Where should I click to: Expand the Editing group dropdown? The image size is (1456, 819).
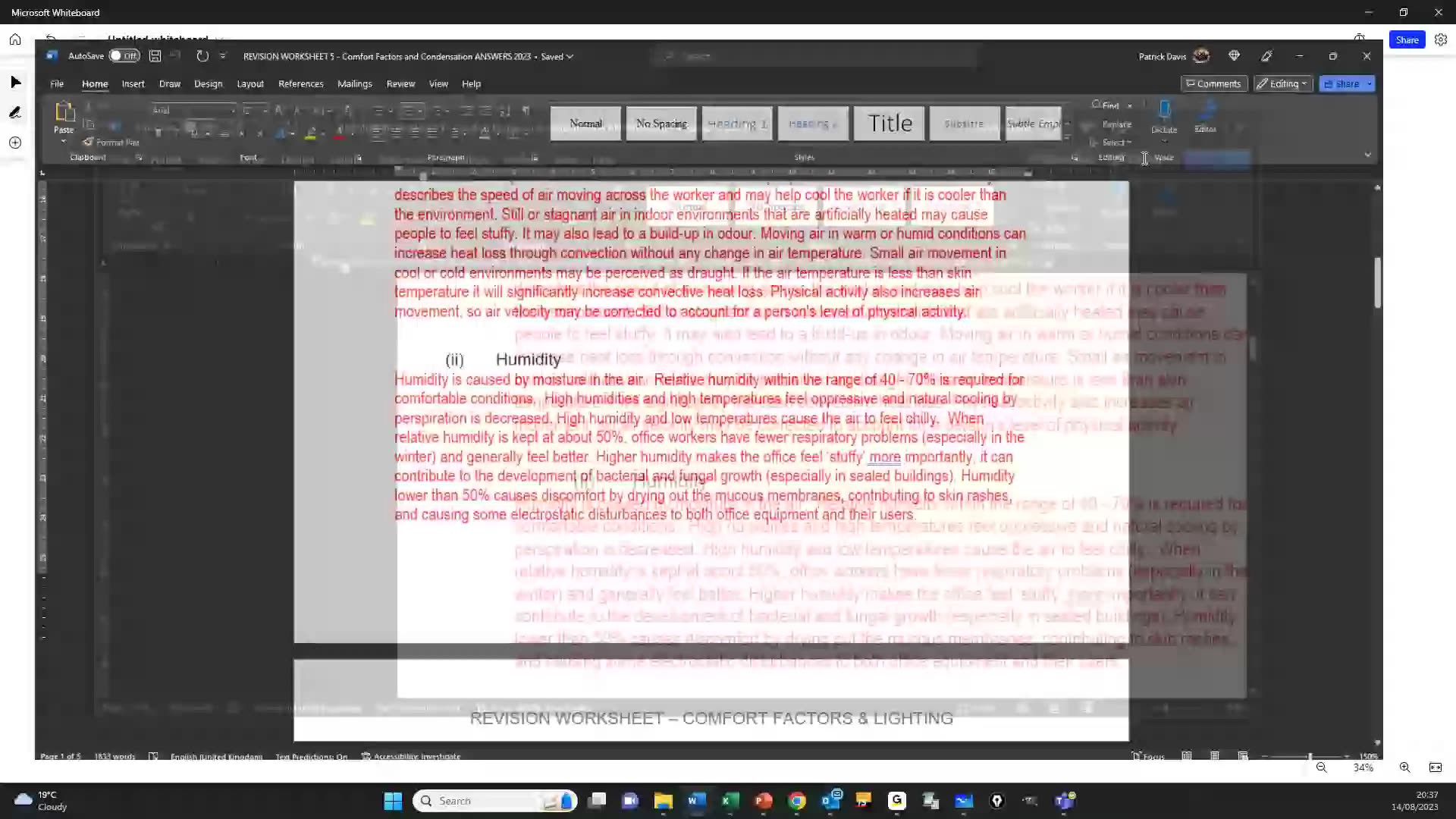(1112, 157)
